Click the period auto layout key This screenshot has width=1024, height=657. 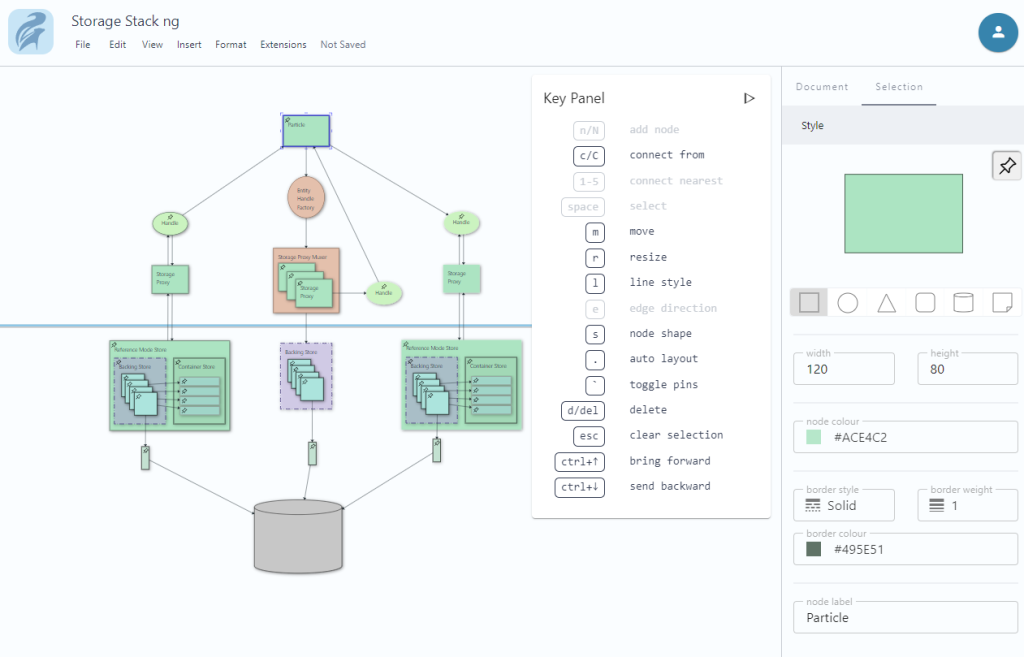tap(595, 359)
